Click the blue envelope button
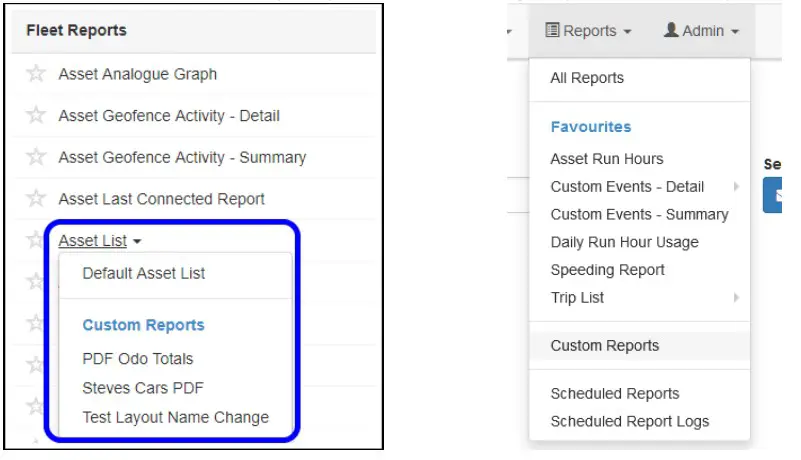The width and height of the screenshot is (801, 460). [774, 195]
